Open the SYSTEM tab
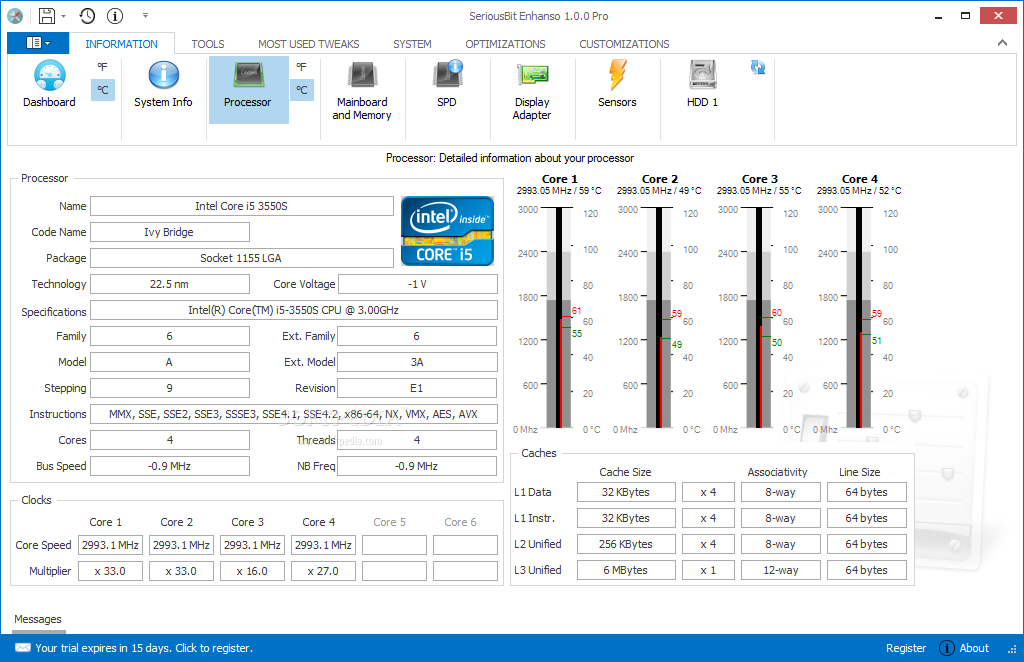This screenshot has width=1024, height=662. click(412, 44)
